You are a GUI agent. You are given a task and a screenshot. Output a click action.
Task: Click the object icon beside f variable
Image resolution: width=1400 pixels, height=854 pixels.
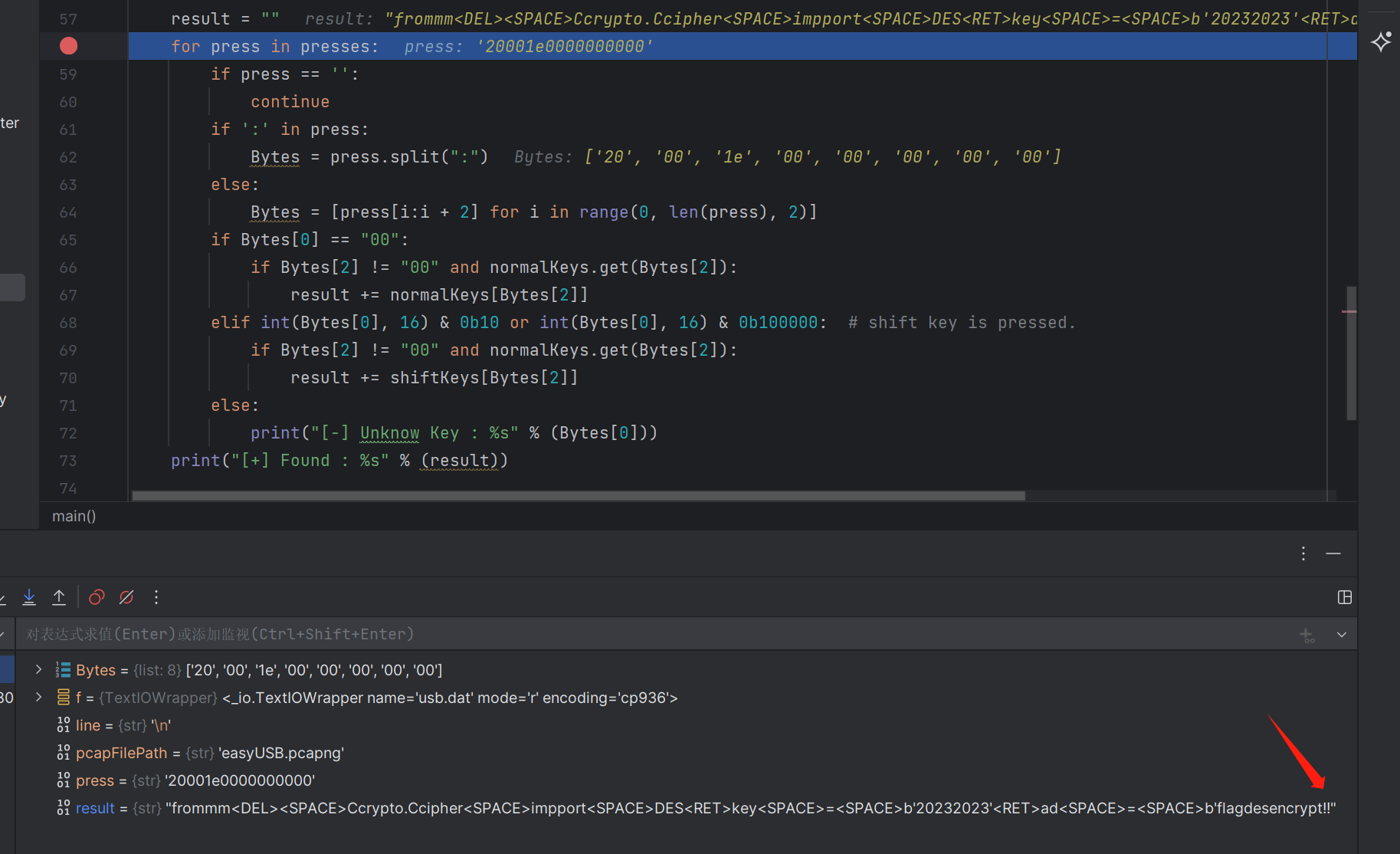[63, 698]
